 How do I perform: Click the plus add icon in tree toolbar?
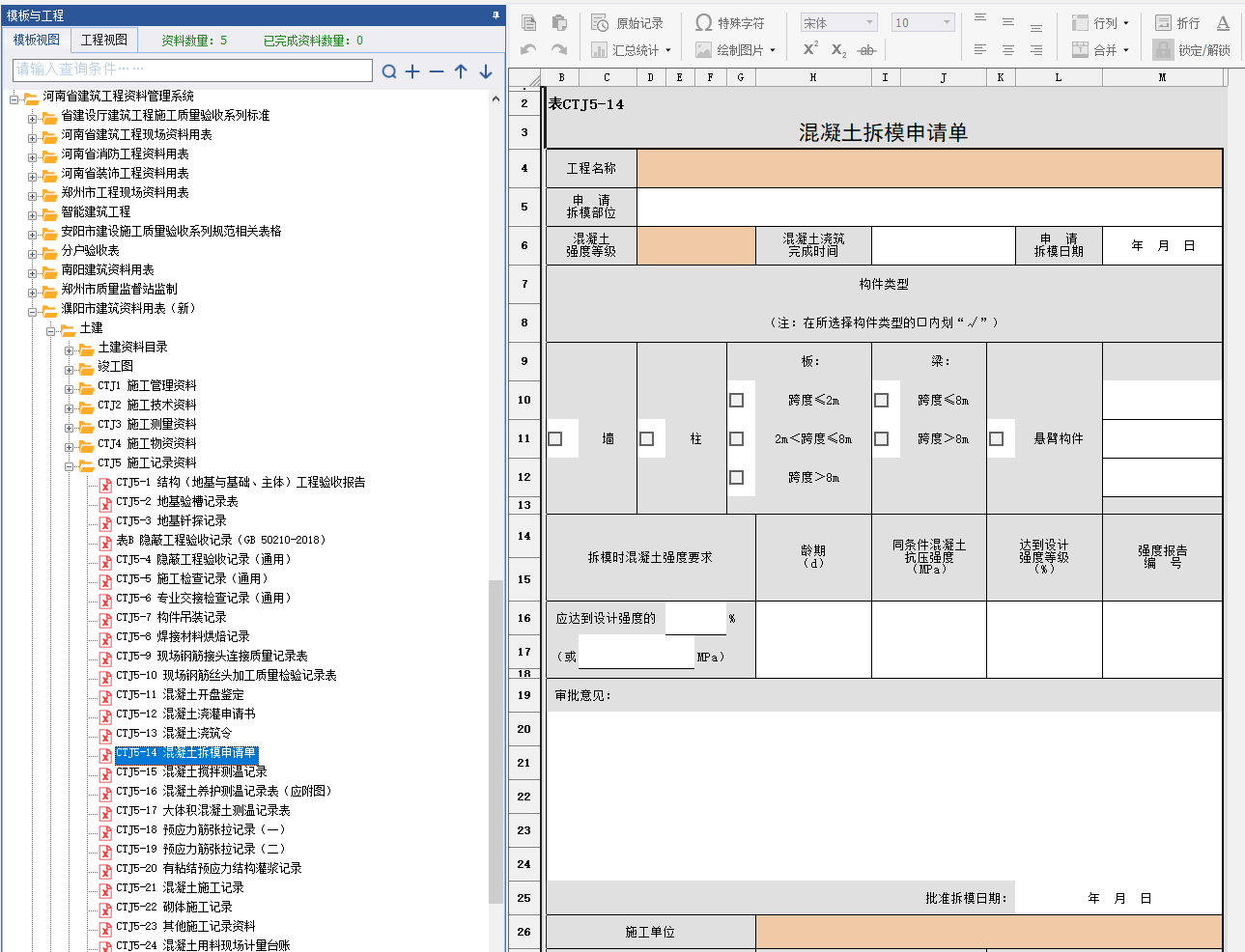click(412, 71)
